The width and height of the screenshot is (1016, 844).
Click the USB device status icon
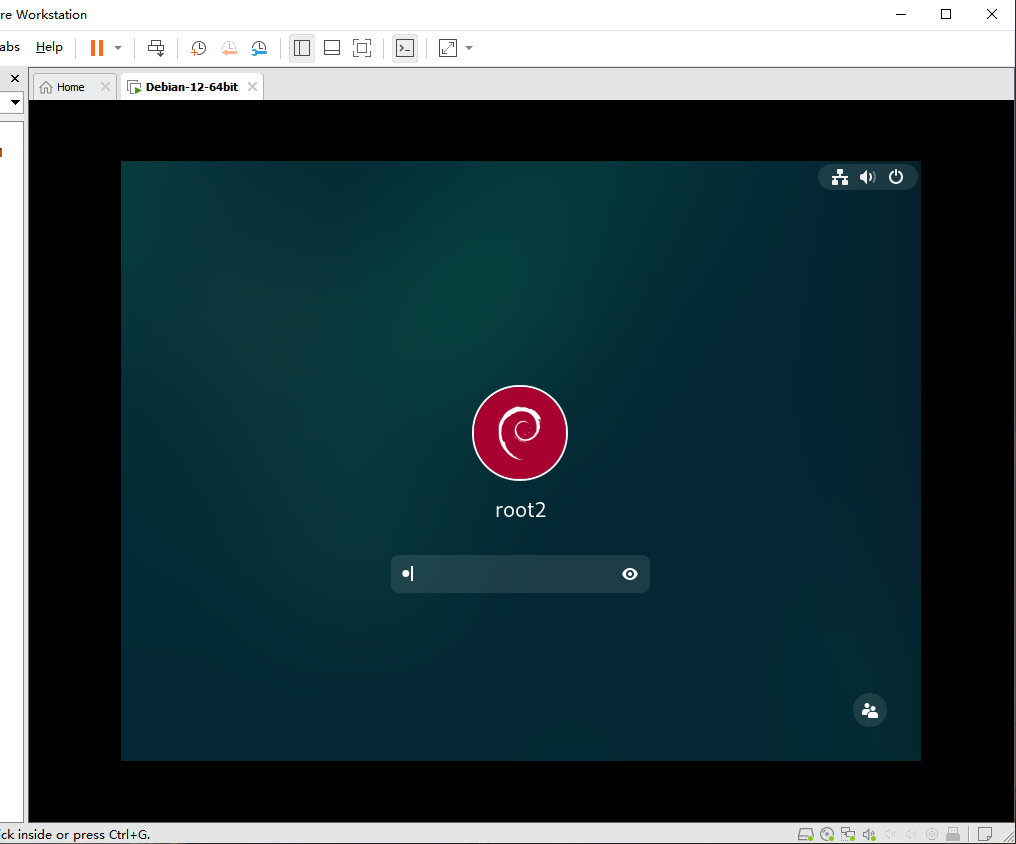952,834
